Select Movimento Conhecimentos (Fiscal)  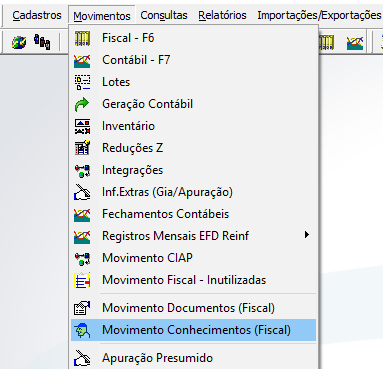193,330
